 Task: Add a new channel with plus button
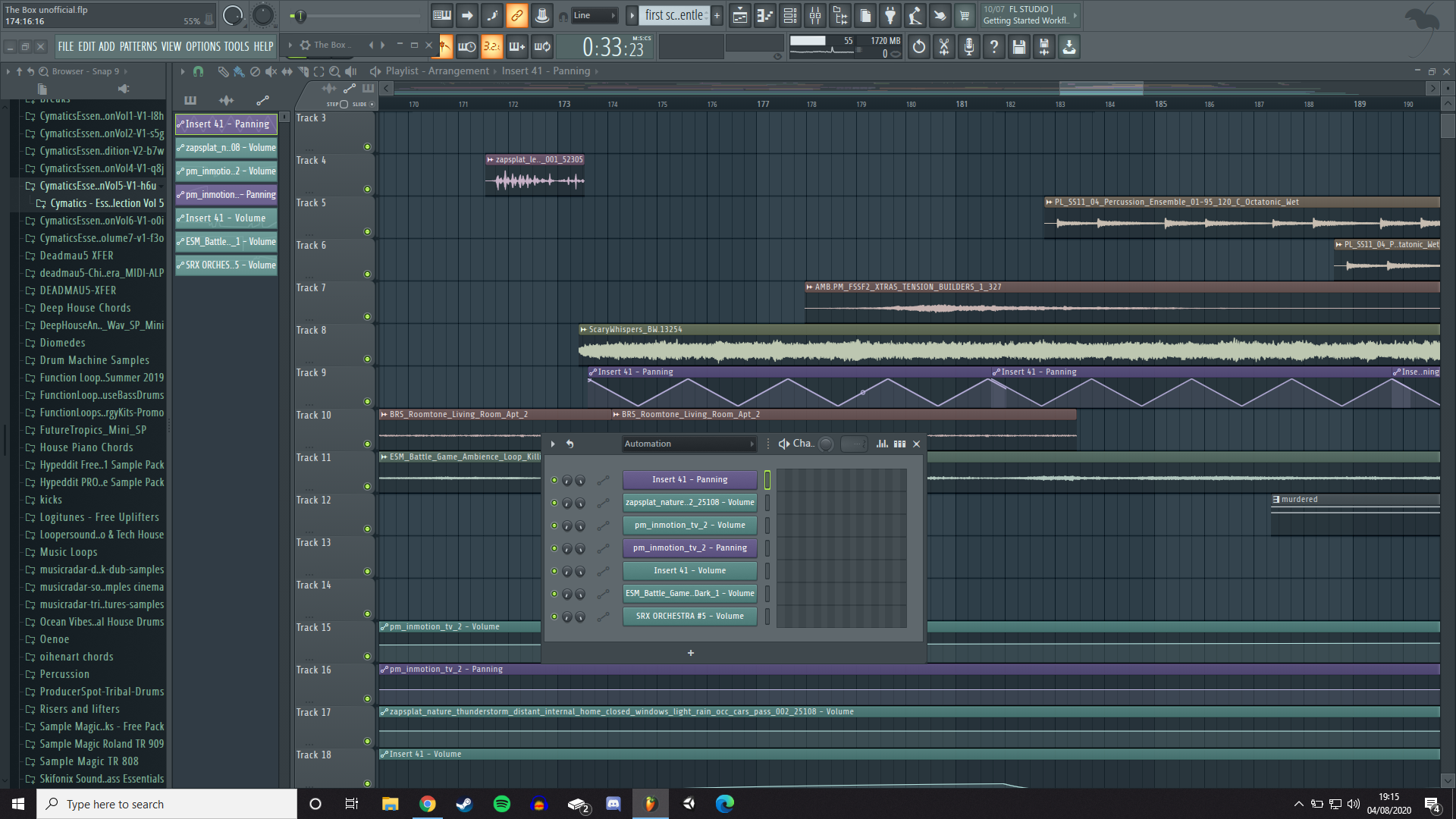[691, 653]
